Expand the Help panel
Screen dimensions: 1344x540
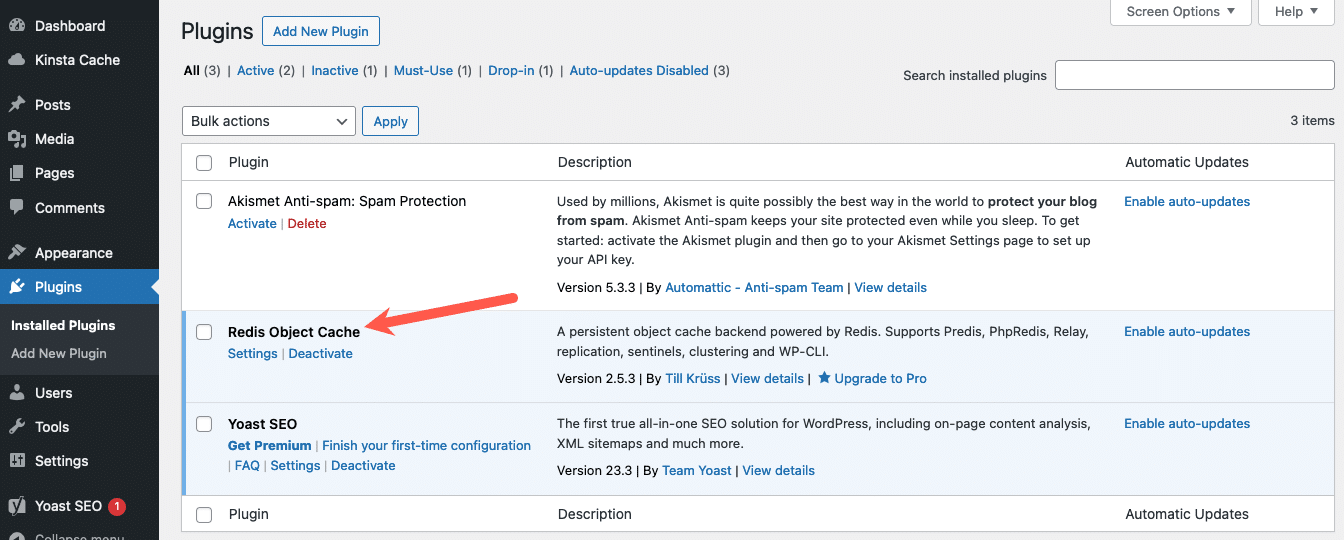point(1297,12)
